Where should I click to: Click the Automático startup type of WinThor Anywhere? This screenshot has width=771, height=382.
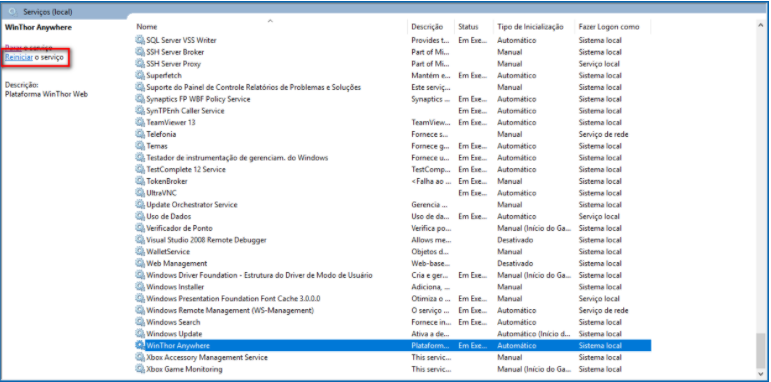tap(517, 346)
